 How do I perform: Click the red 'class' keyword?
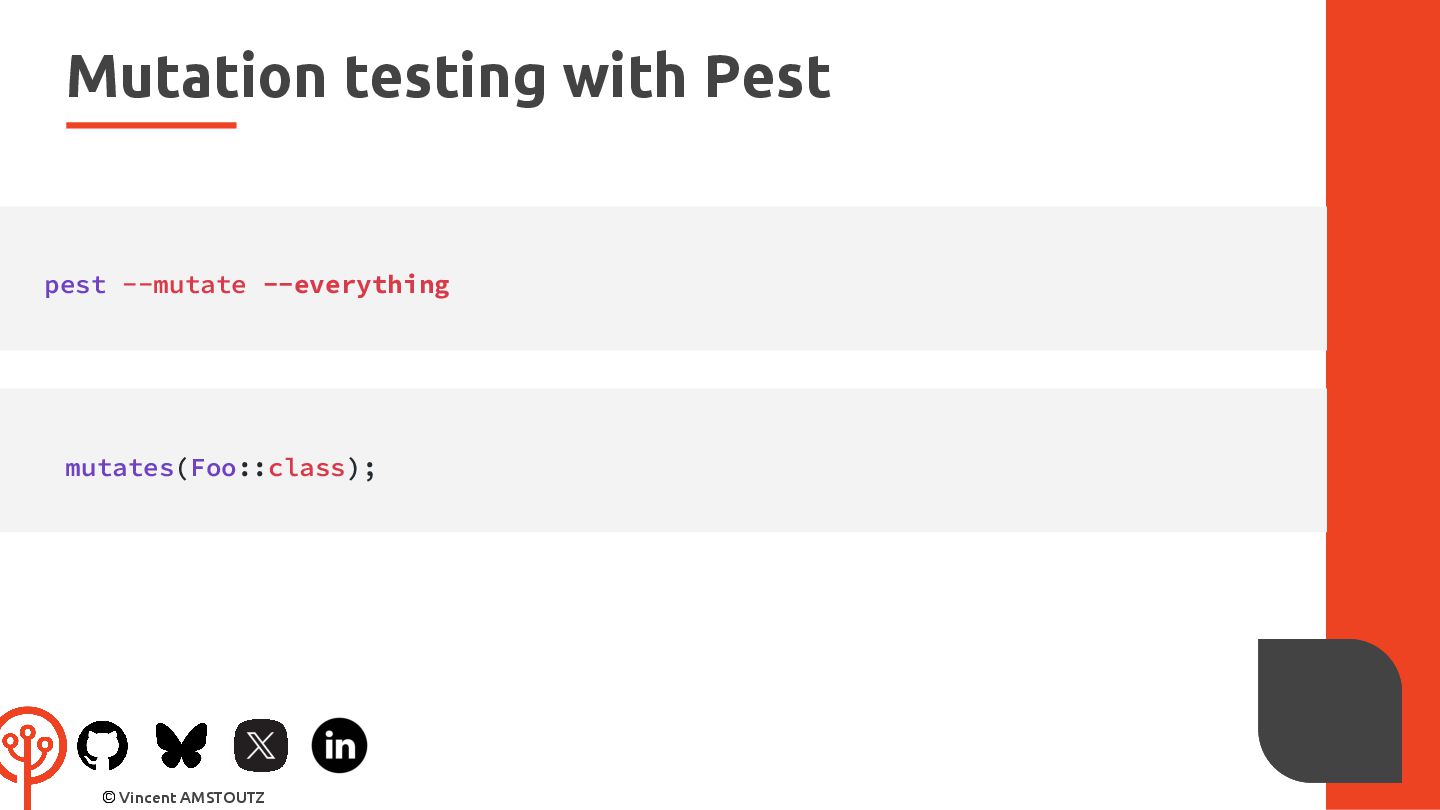coord(306,468)
